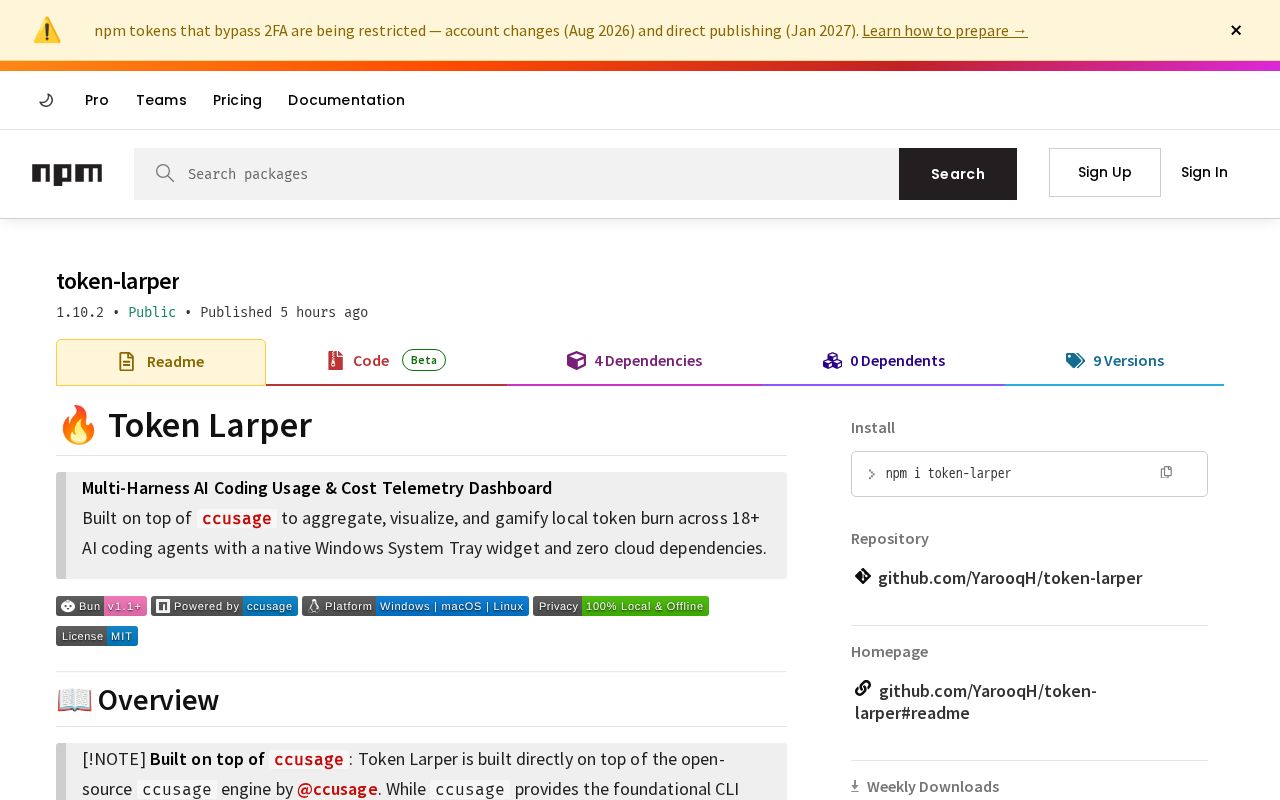Focus the Search packages field
Screen dimensions: 1280x800
516,174
